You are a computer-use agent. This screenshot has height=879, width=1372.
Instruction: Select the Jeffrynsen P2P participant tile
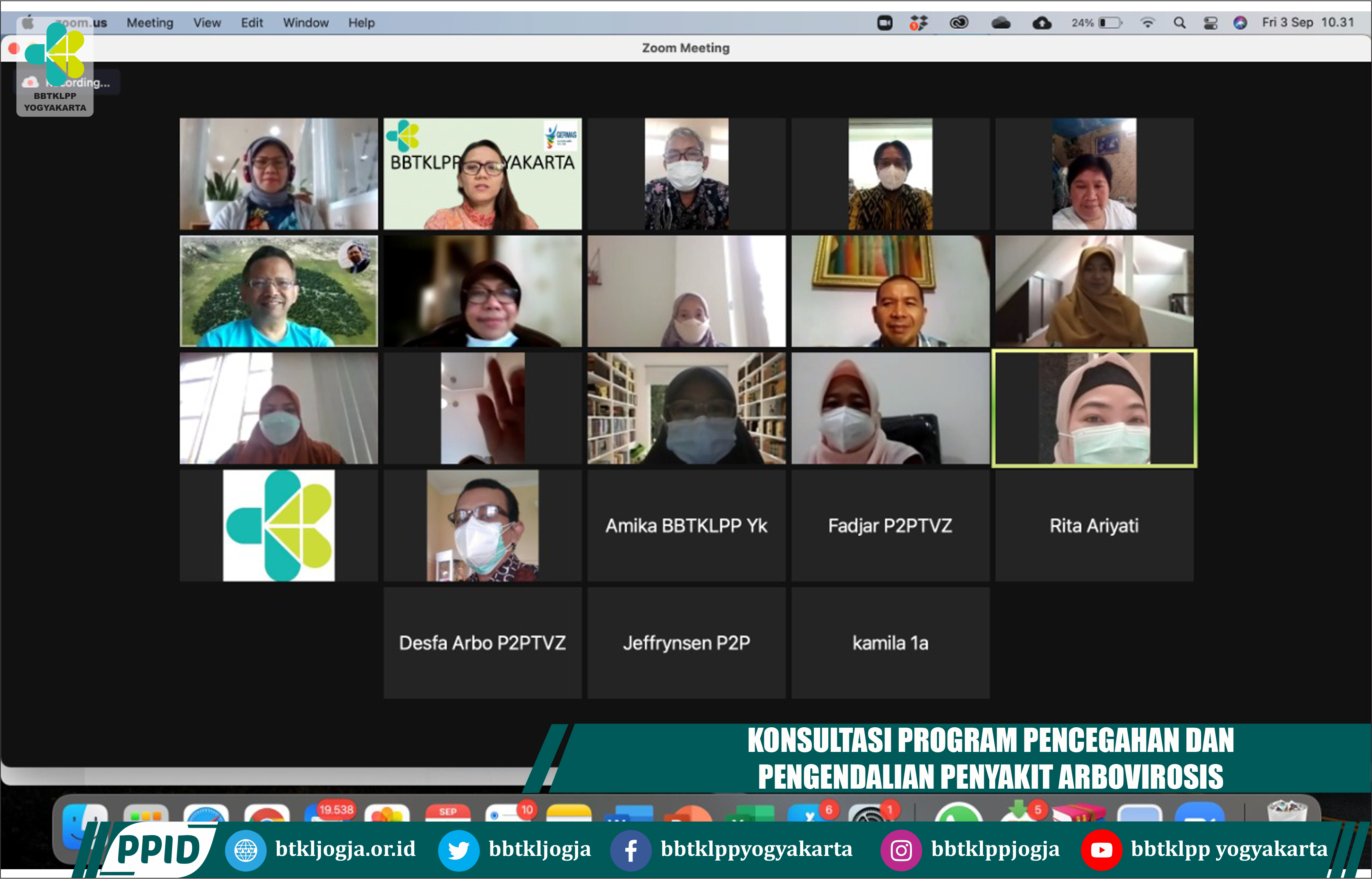pos(686,643)
